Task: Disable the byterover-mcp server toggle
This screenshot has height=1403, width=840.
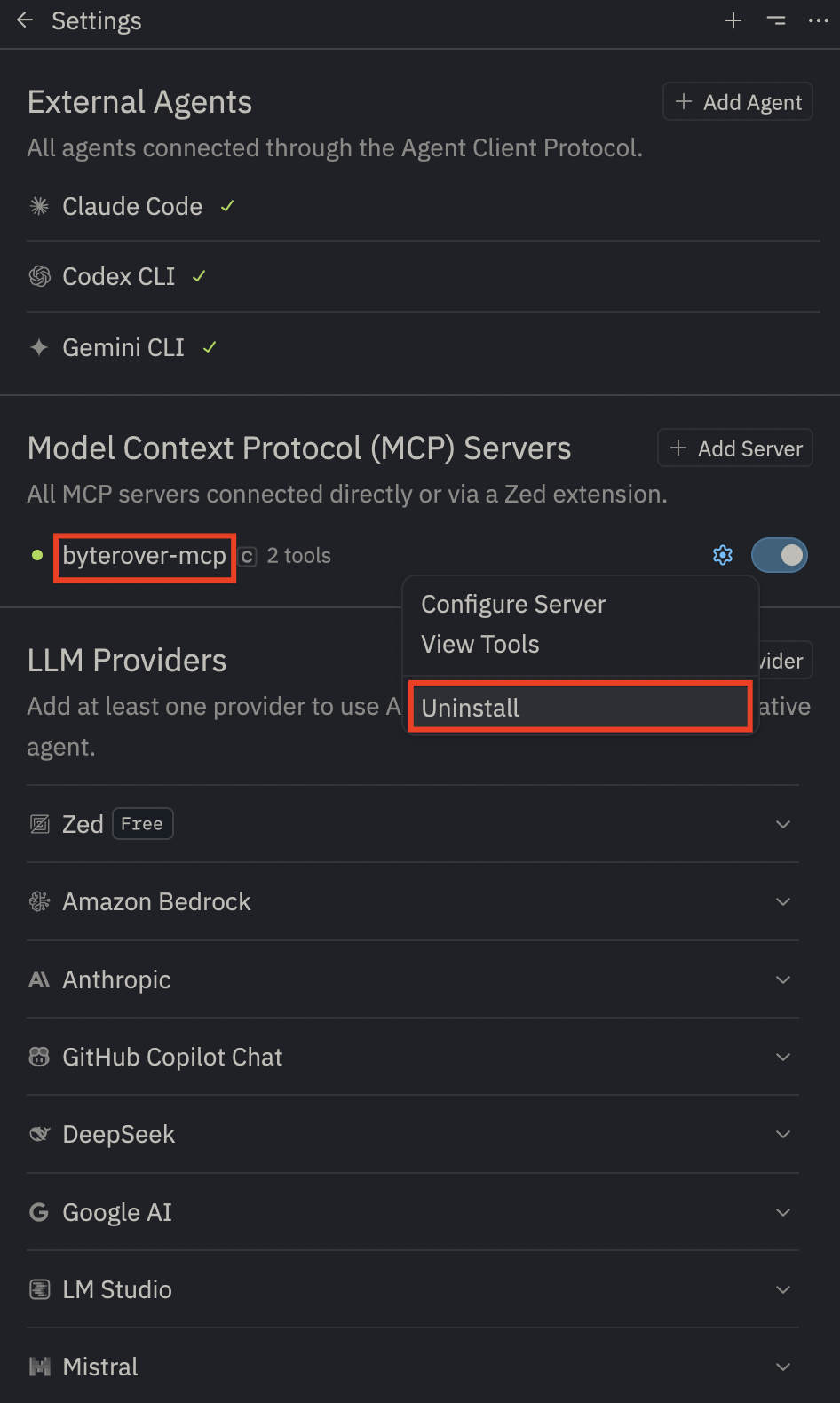Action: (x=779, y=555)
